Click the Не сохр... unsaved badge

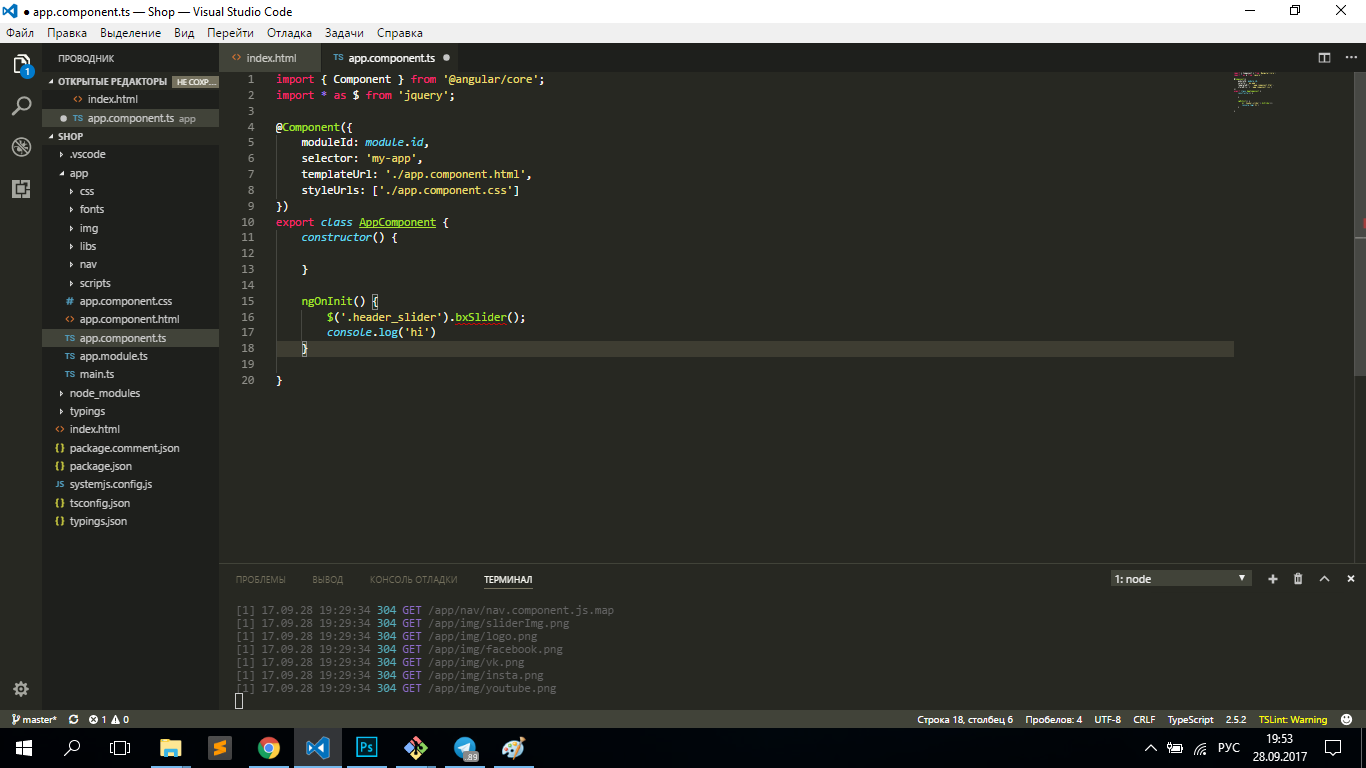(195, 82)
